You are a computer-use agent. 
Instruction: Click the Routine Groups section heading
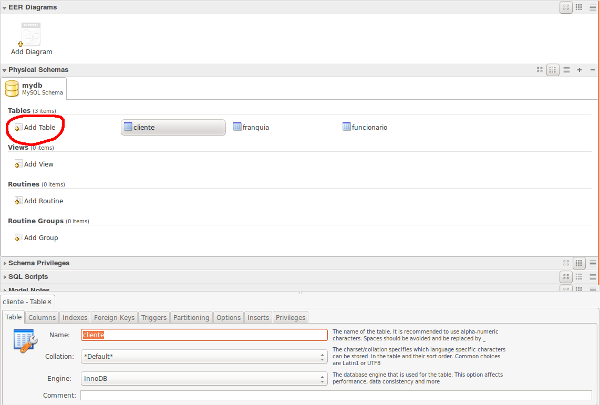36,221
